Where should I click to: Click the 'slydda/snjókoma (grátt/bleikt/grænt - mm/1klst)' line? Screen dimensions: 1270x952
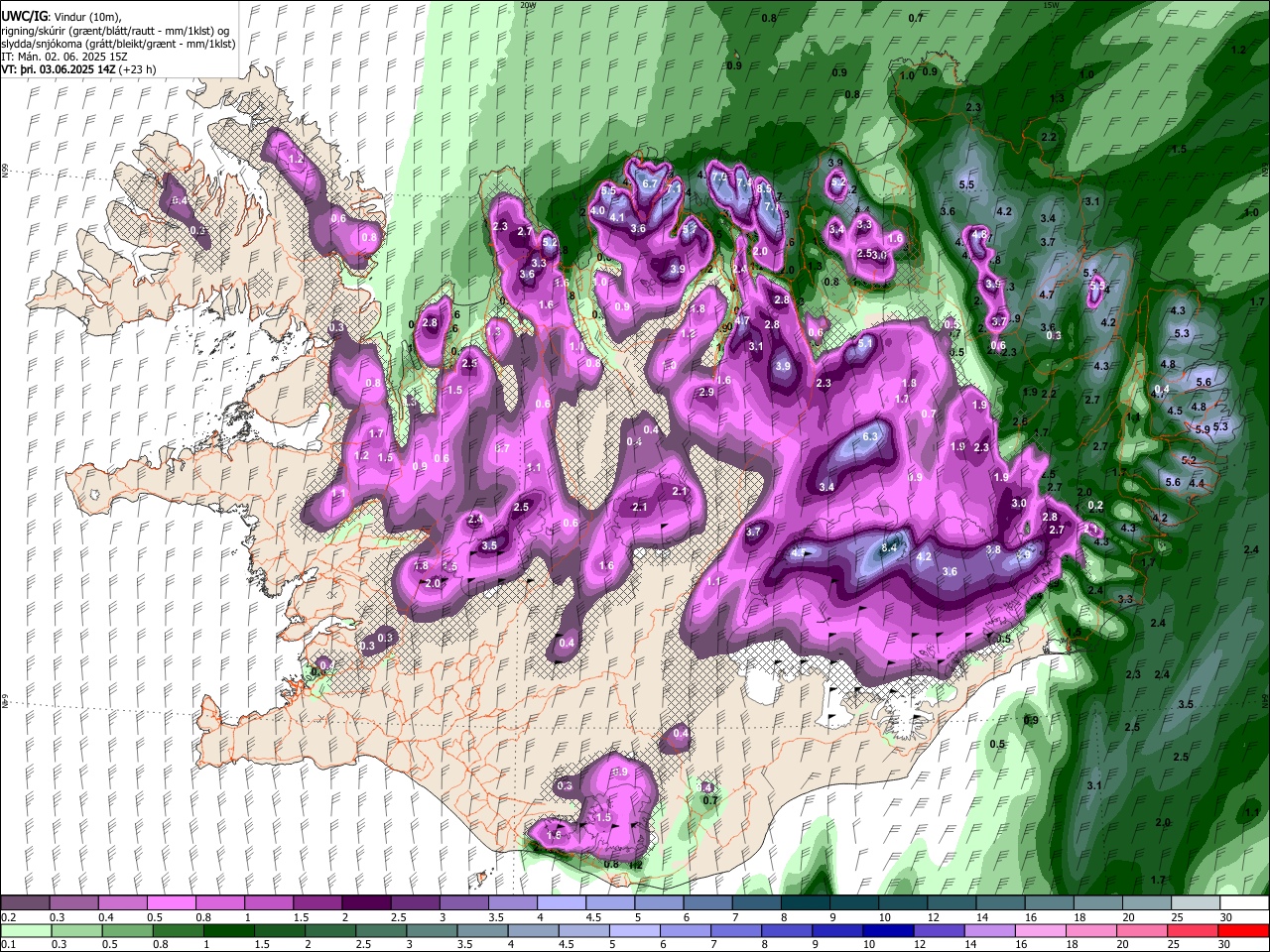118,44
